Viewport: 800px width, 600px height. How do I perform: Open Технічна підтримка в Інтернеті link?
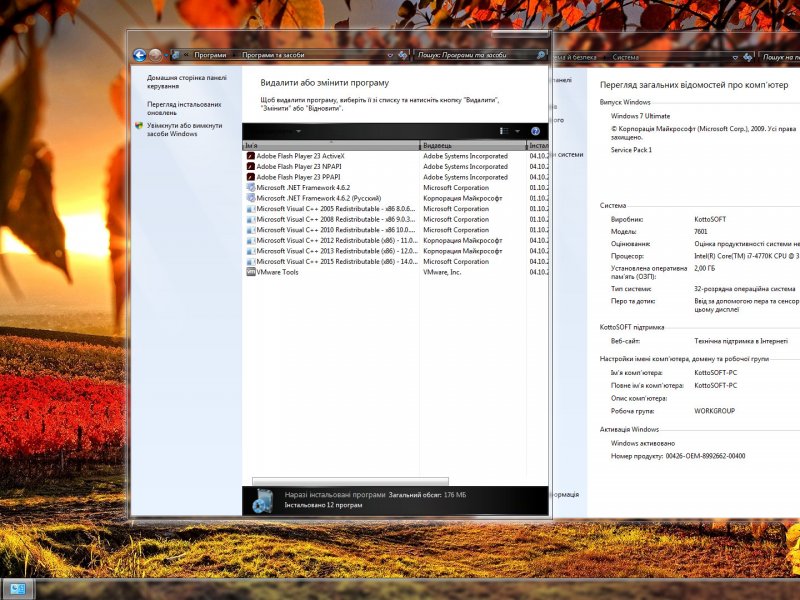[741, 341]
